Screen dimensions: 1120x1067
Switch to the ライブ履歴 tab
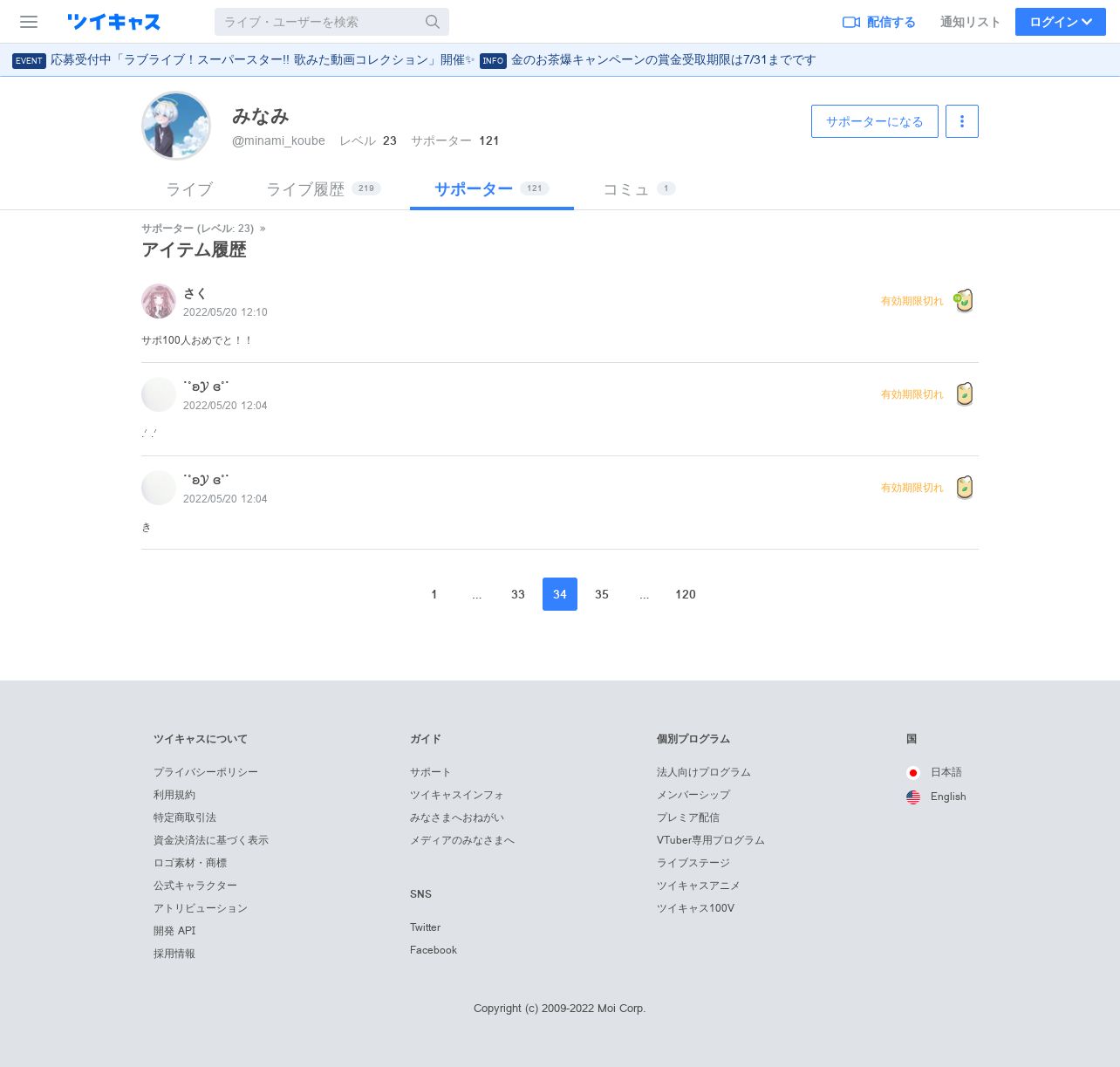pos(324,189)
